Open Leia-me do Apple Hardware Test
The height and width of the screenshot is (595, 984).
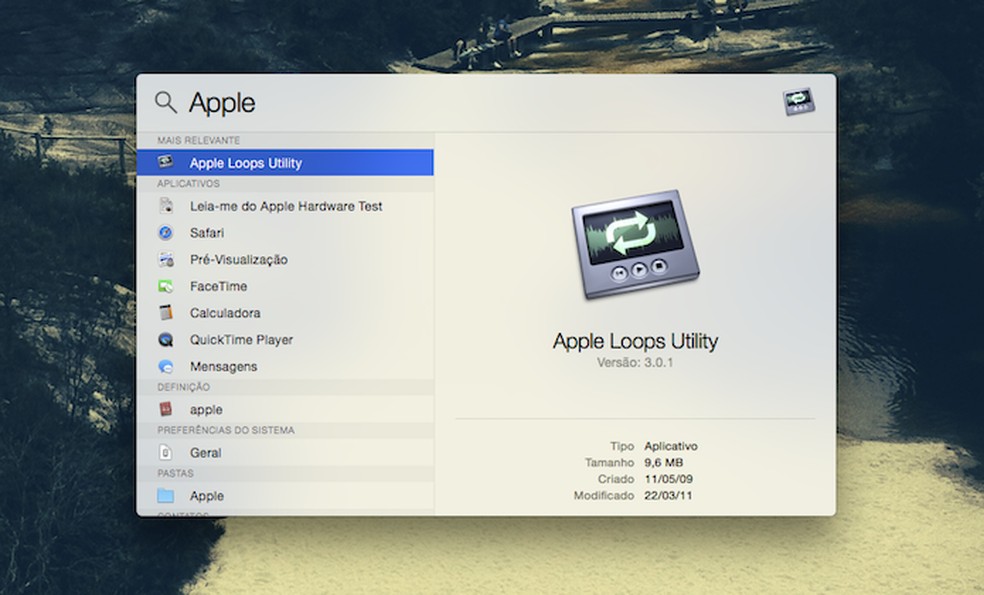tap(286, 206)
